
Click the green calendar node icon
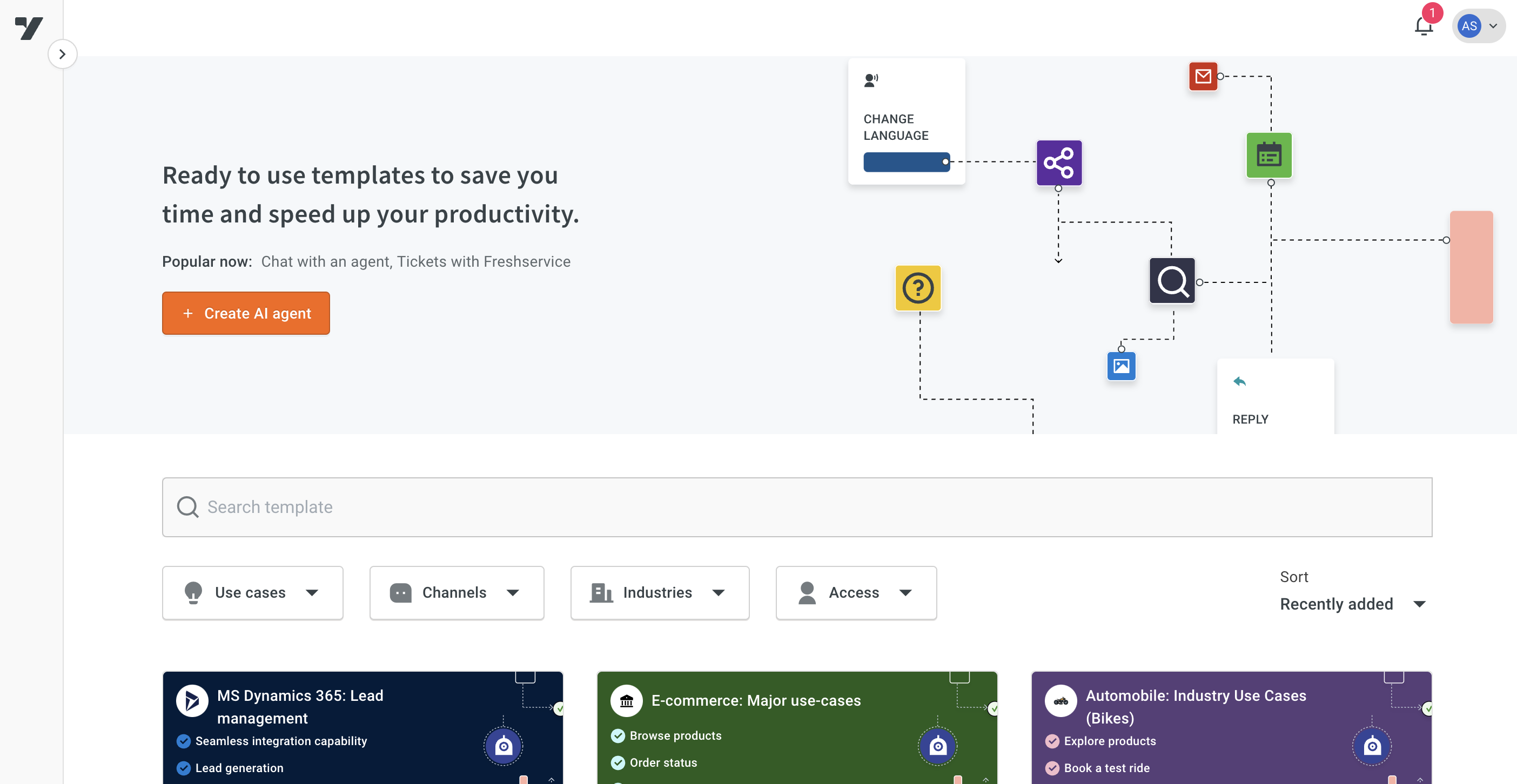click(x=1268, y=155)
